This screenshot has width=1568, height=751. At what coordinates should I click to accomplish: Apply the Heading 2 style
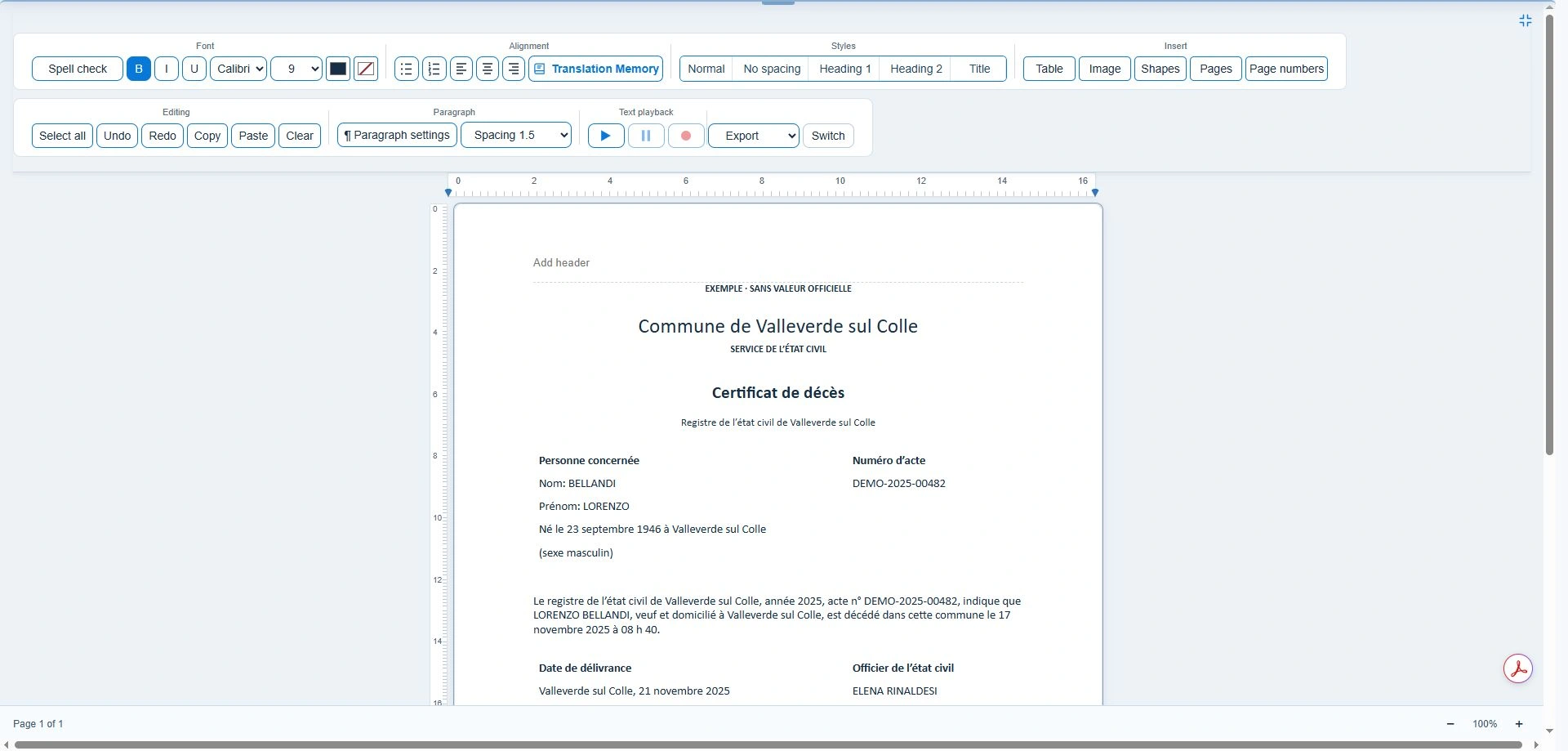(916, 69)
